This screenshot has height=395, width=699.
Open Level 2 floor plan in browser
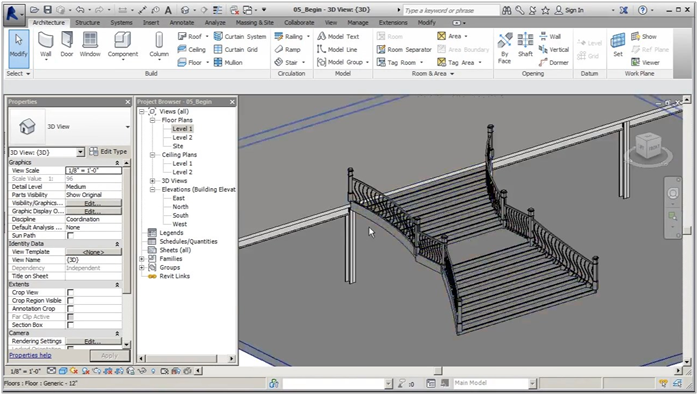coord(182,137)
